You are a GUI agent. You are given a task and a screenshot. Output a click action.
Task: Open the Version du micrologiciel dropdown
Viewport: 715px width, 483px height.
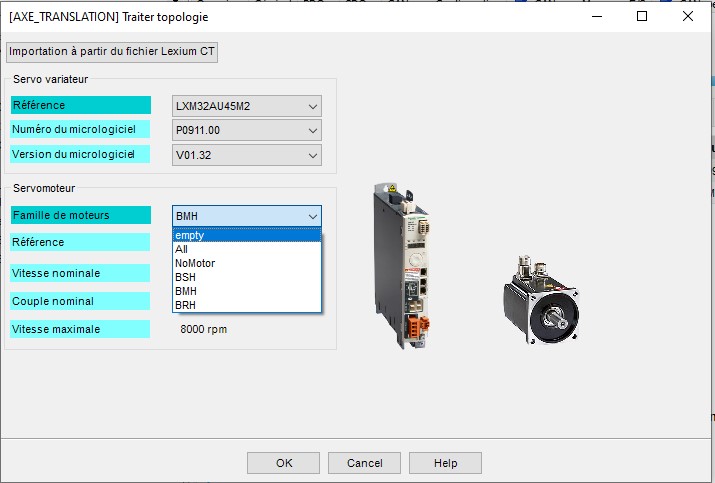pos(313,155)
